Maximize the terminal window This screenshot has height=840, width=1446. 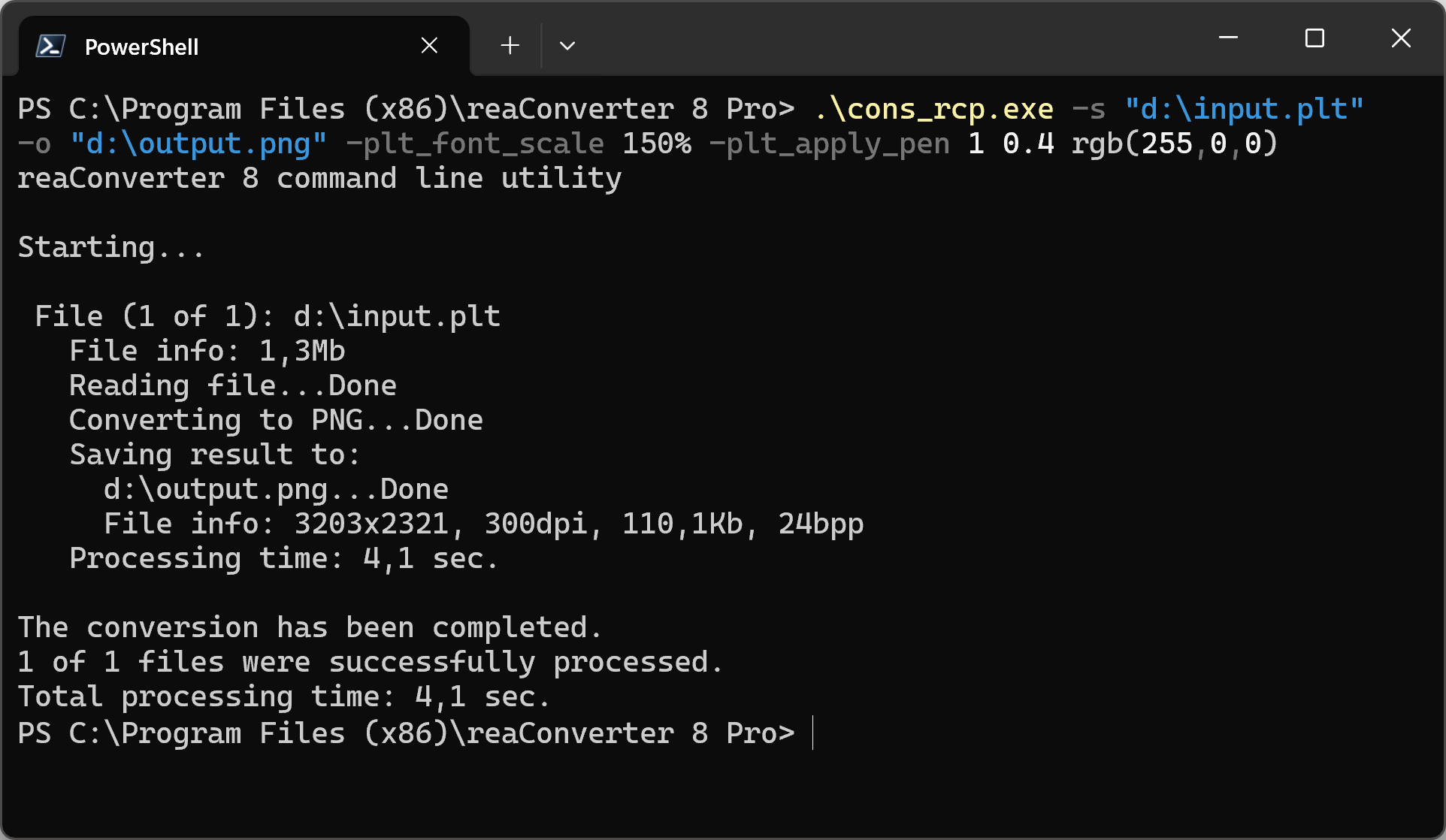point(1314,38)
